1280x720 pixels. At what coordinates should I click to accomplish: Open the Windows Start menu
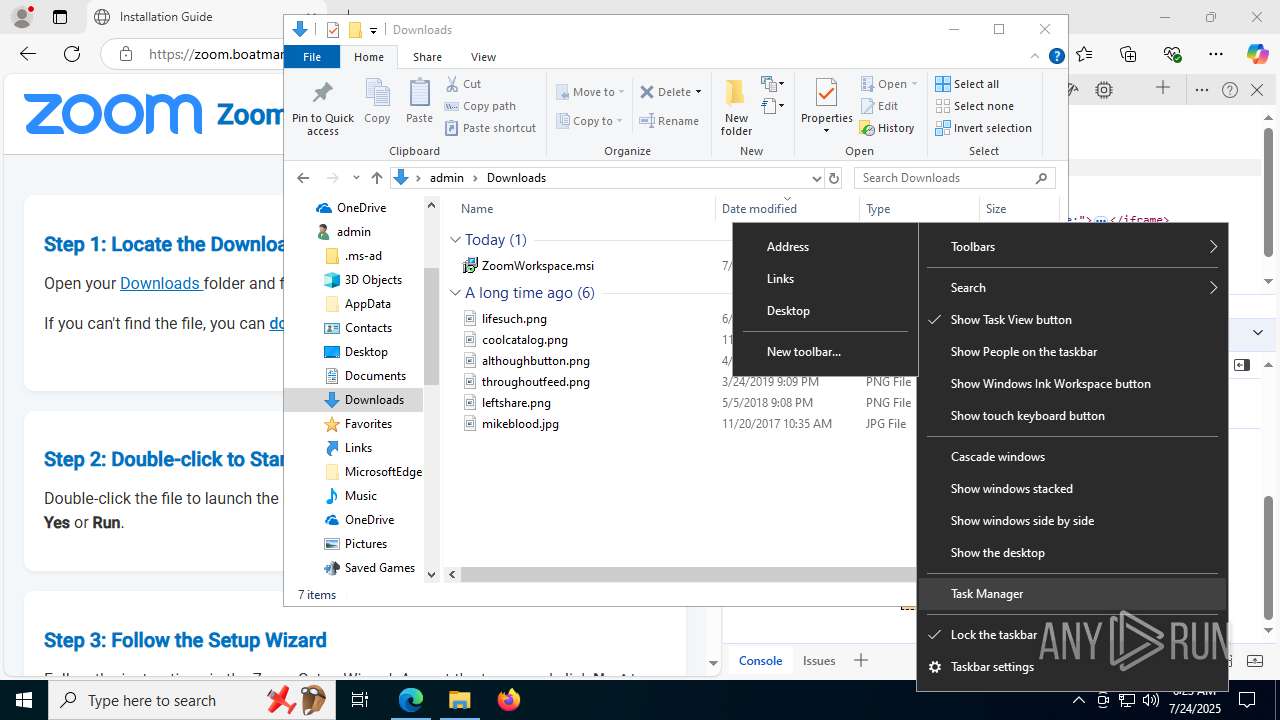click(24, 700)
